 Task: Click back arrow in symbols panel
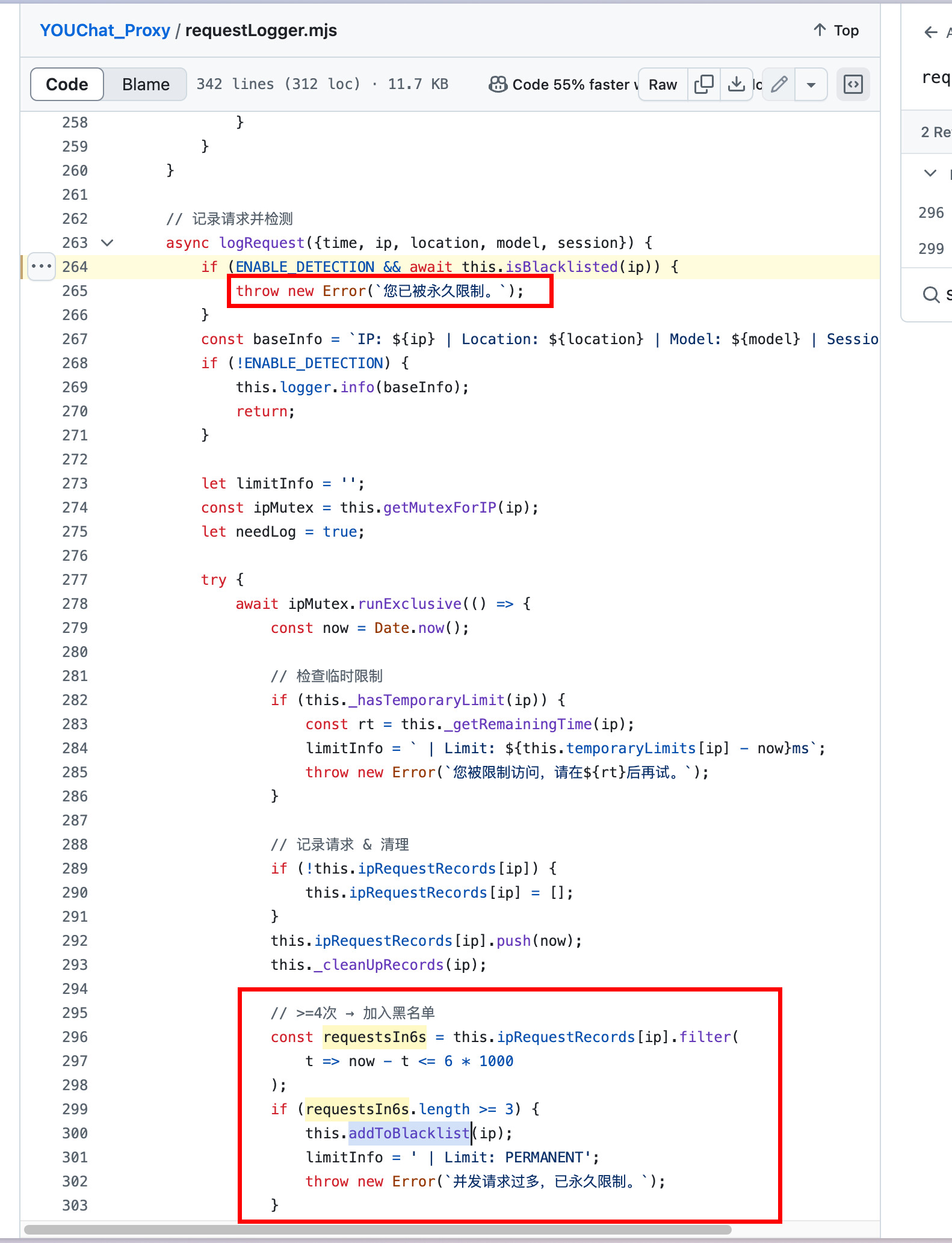[930, 32]
